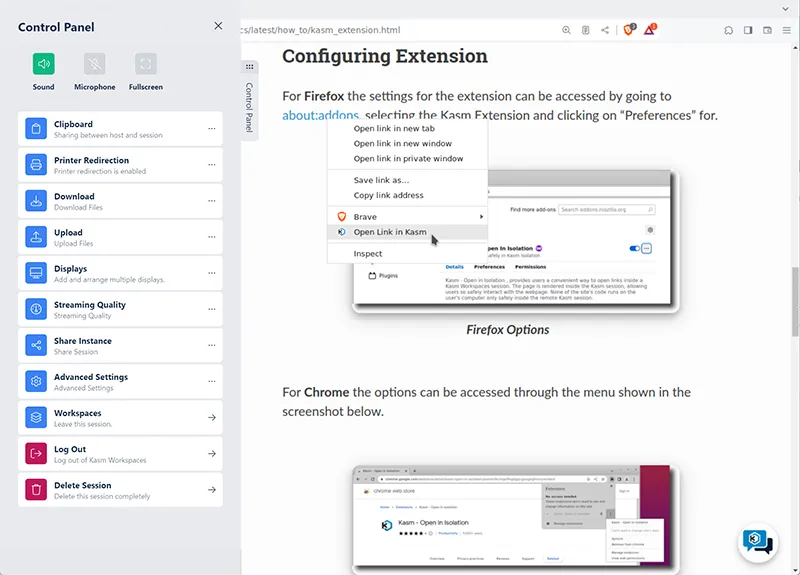Click the Download files icon
Screen dimensions: 800x575
(x=36, y=201)
